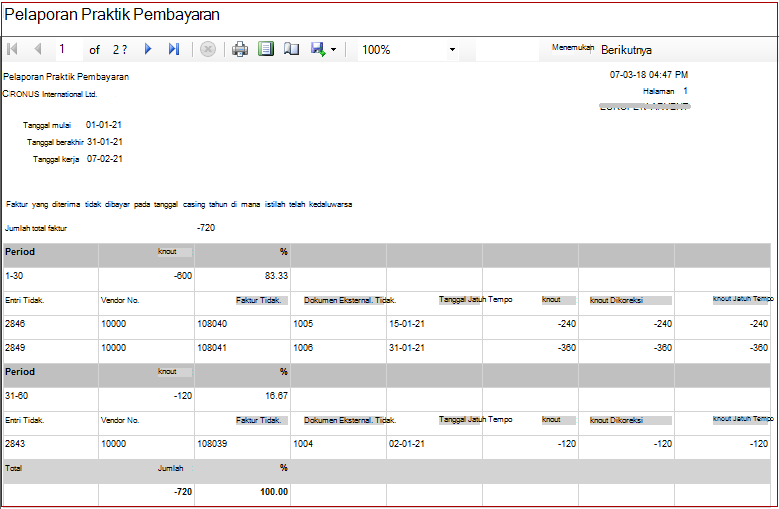The height and width of the screenshot is (509, 779).
Task: Click the Berikutnya next link
Action: tap(626, 50)
